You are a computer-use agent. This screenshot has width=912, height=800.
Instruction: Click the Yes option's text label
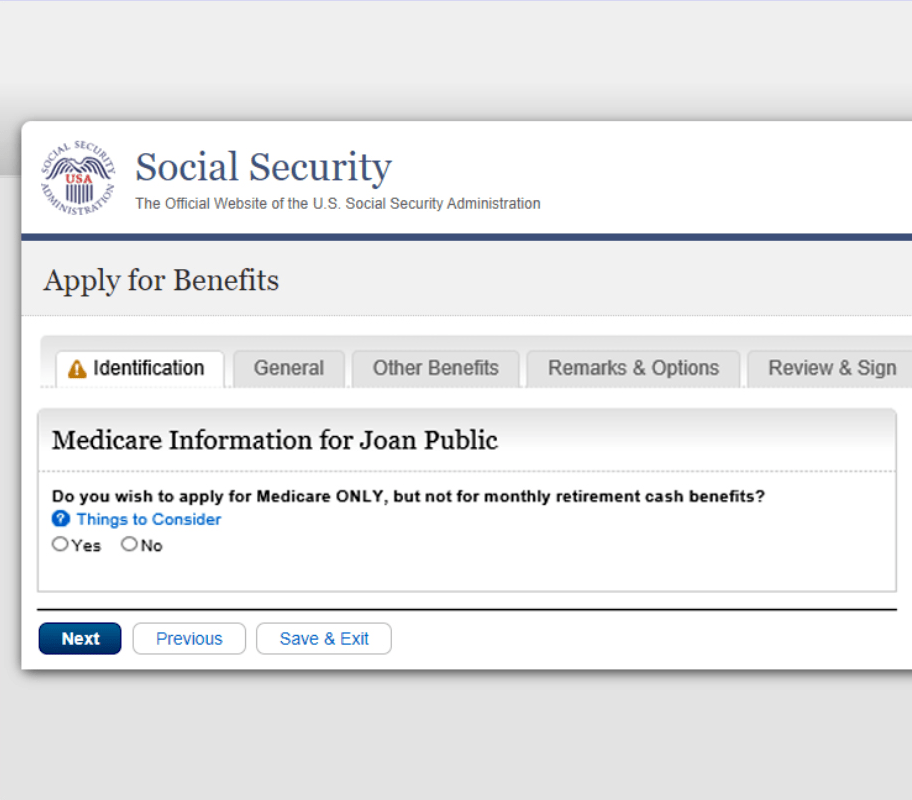tap(86, 546)
